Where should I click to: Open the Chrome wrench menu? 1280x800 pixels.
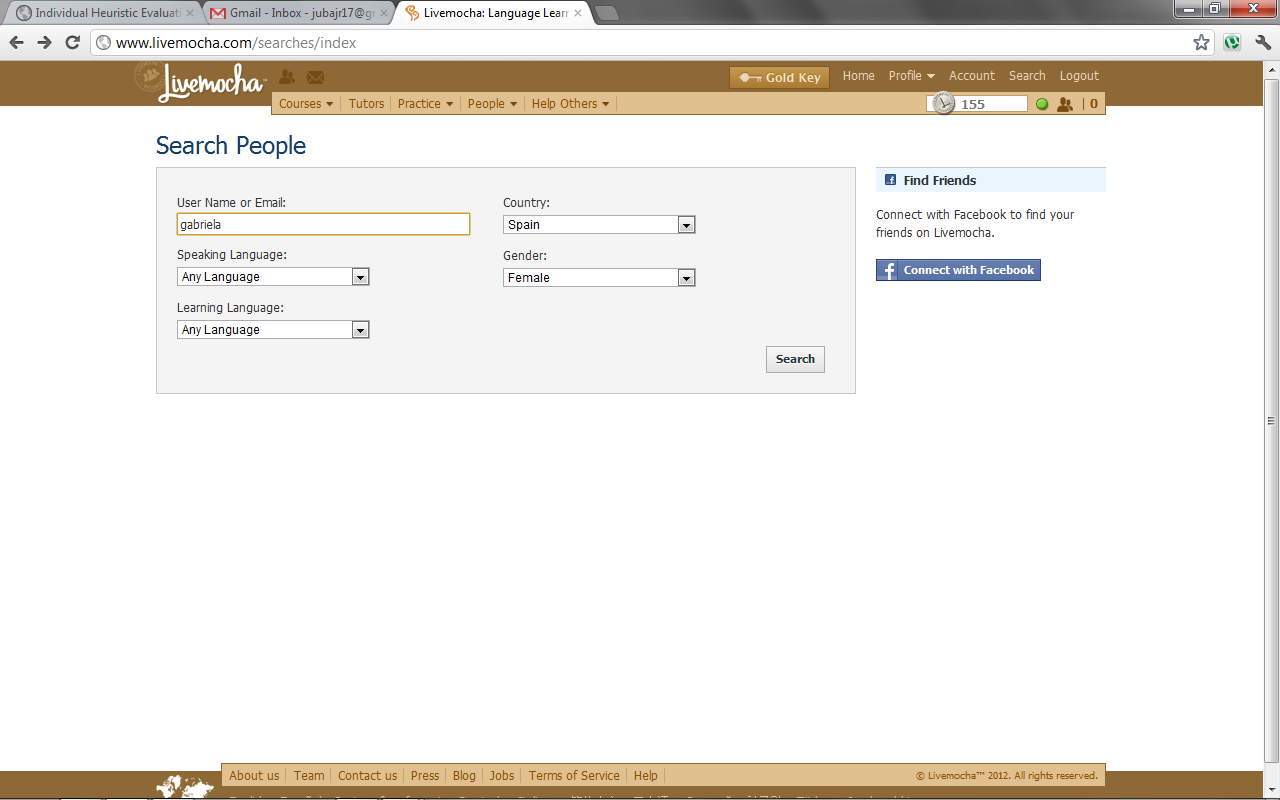1263,42
